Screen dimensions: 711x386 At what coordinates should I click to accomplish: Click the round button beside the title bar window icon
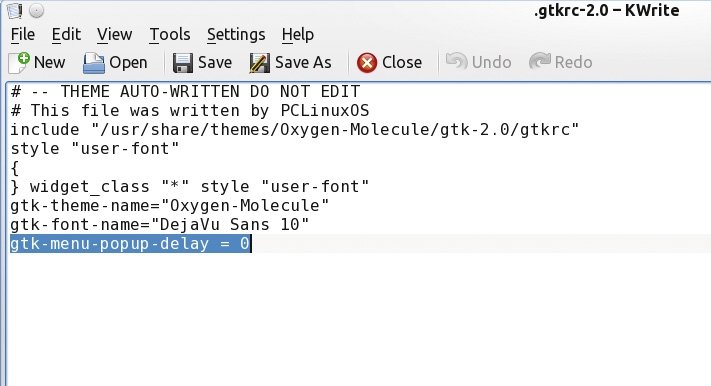tap(37, 10)
